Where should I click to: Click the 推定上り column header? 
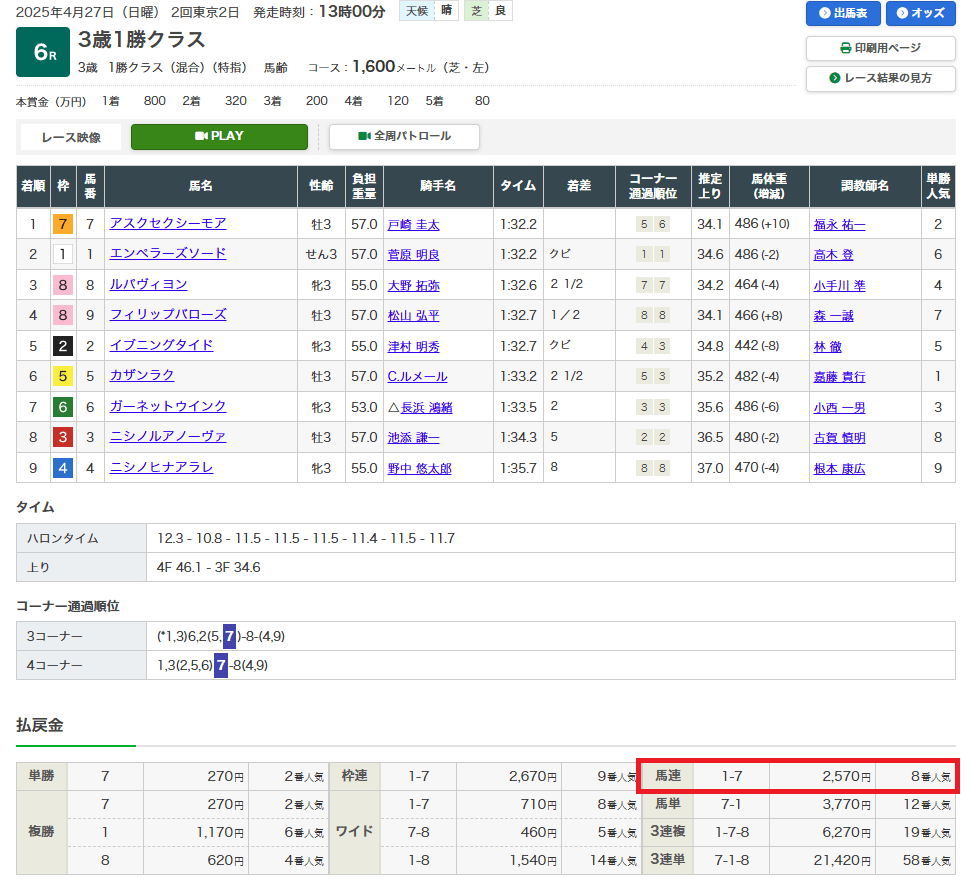[710, 186]
